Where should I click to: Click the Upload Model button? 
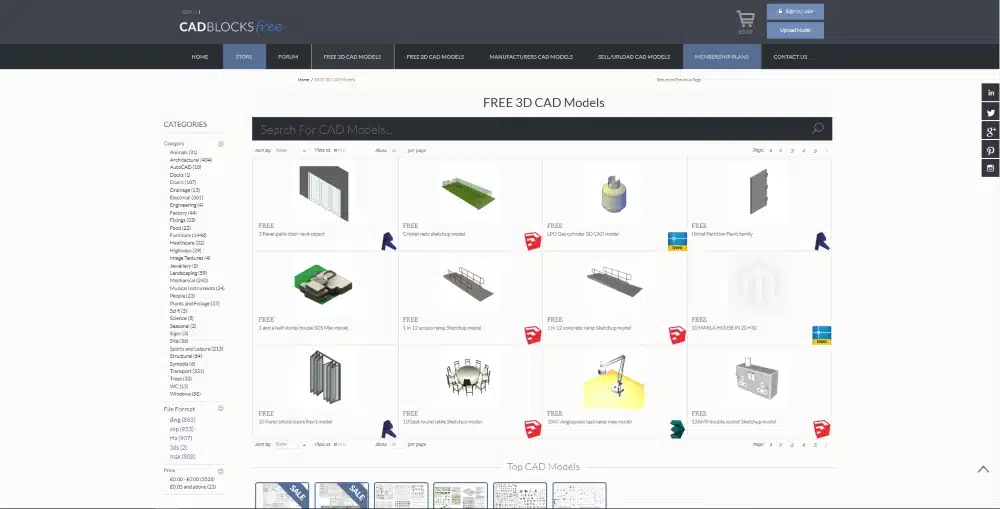[x=795, y=30]
